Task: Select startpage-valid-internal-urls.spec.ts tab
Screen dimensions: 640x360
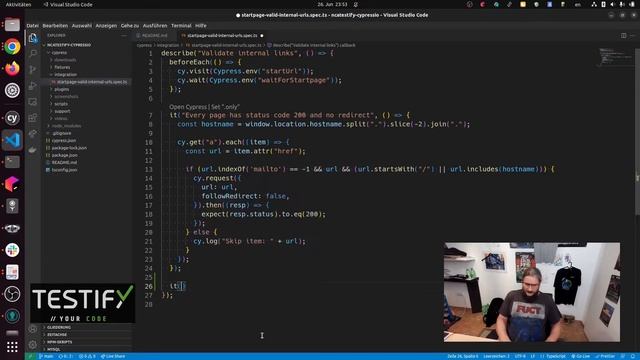Action: click(x=222, y=36)
